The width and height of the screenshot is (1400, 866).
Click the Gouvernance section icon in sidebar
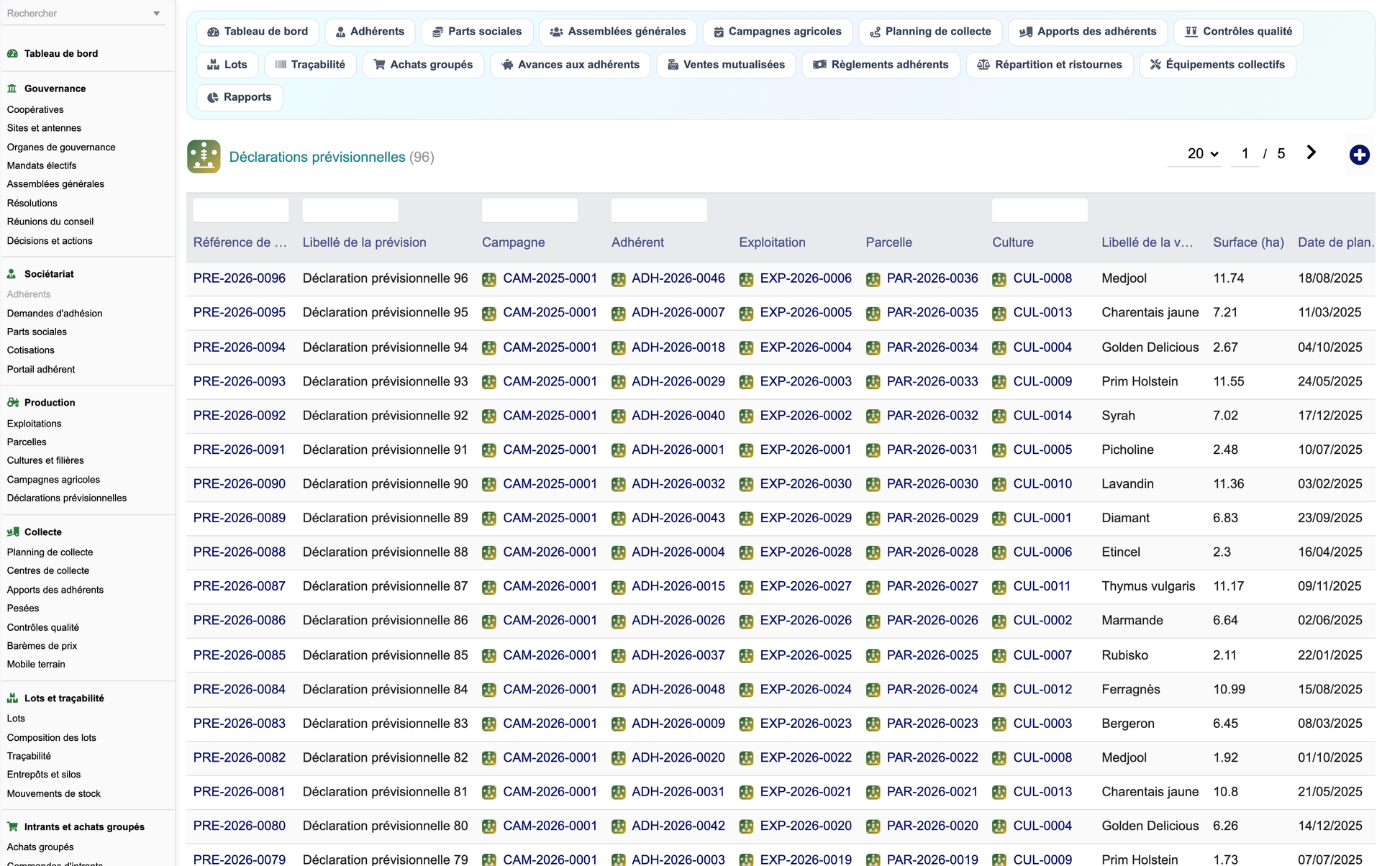12,88
